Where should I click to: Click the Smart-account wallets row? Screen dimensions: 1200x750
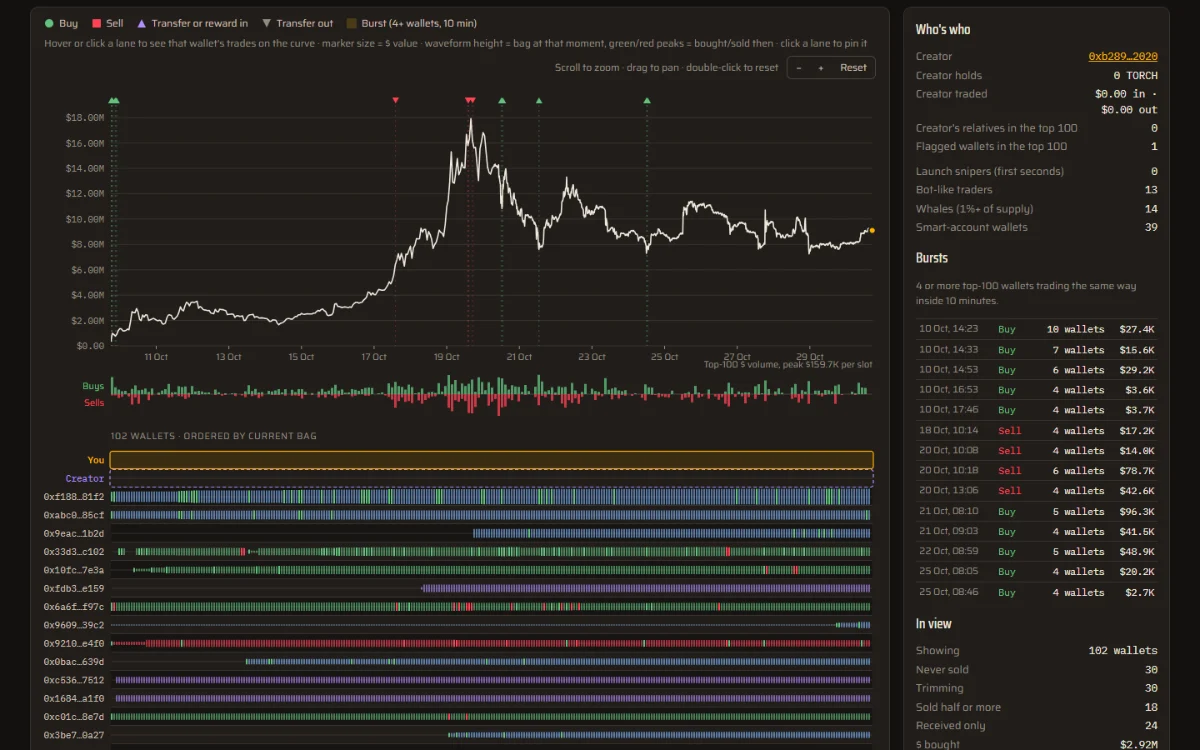coord(1036,227)
